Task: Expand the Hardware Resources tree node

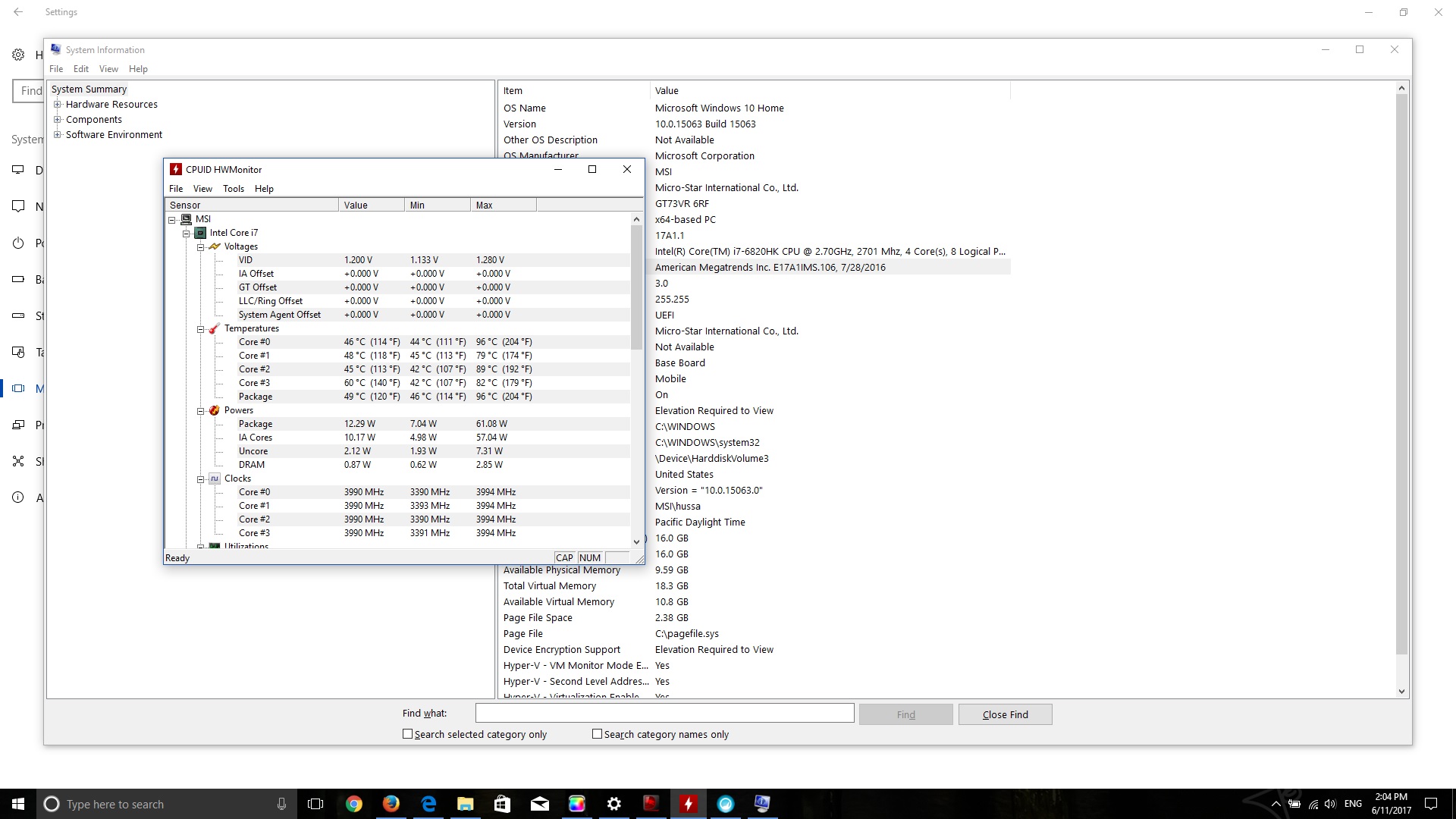Action: point(57,105)
